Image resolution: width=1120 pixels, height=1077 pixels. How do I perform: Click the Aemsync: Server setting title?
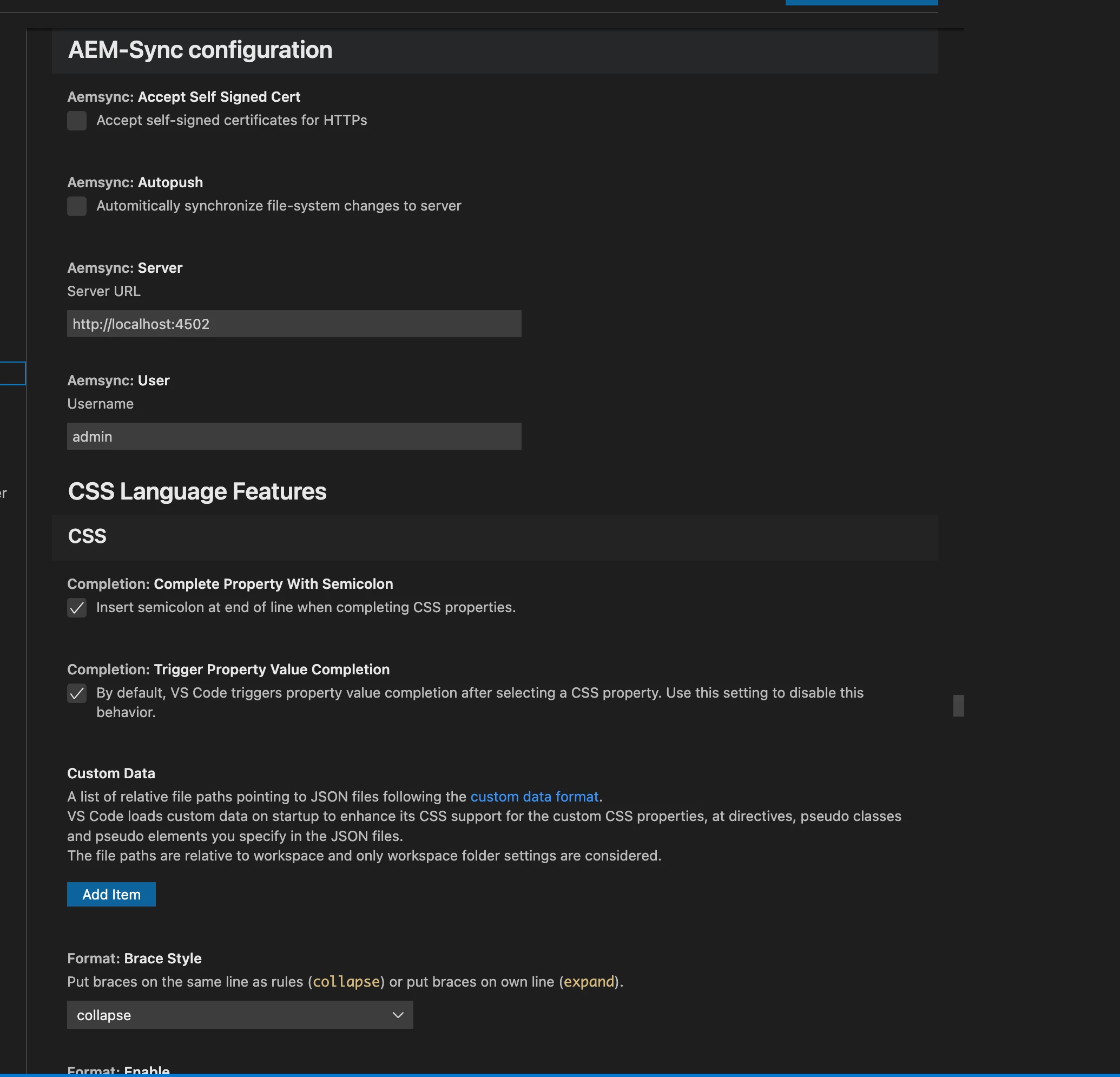(124, 268)
